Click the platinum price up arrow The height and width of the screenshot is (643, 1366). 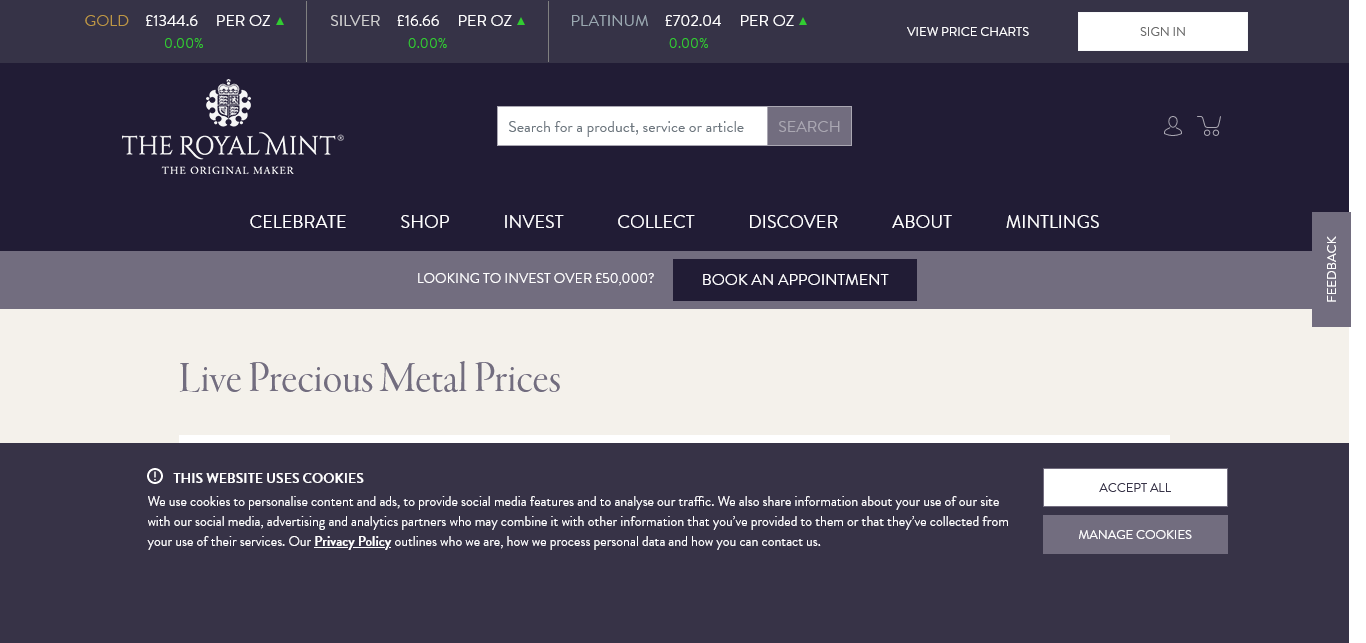803,21
